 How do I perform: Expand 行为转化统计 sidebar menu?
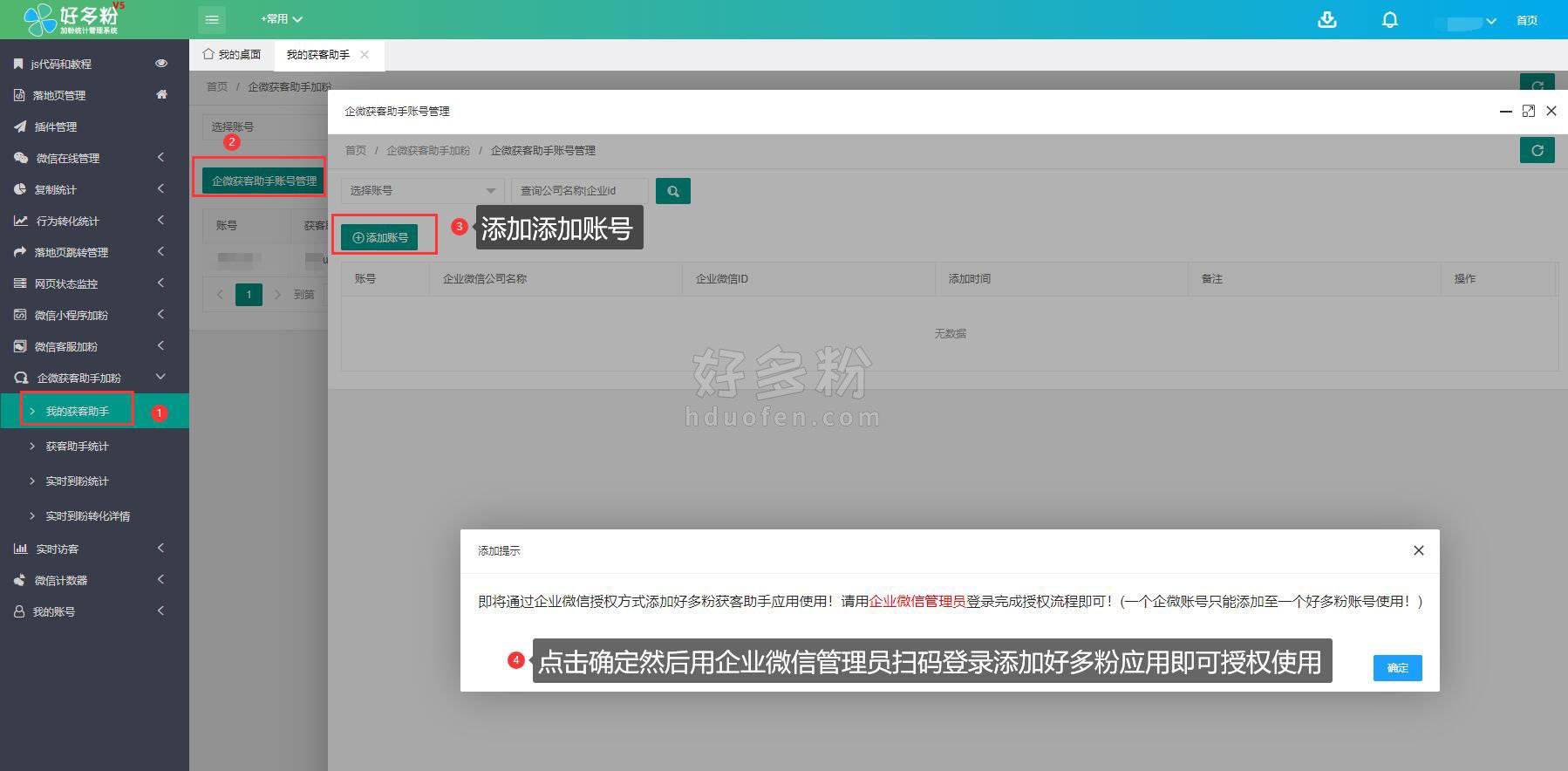click(94, 221)
